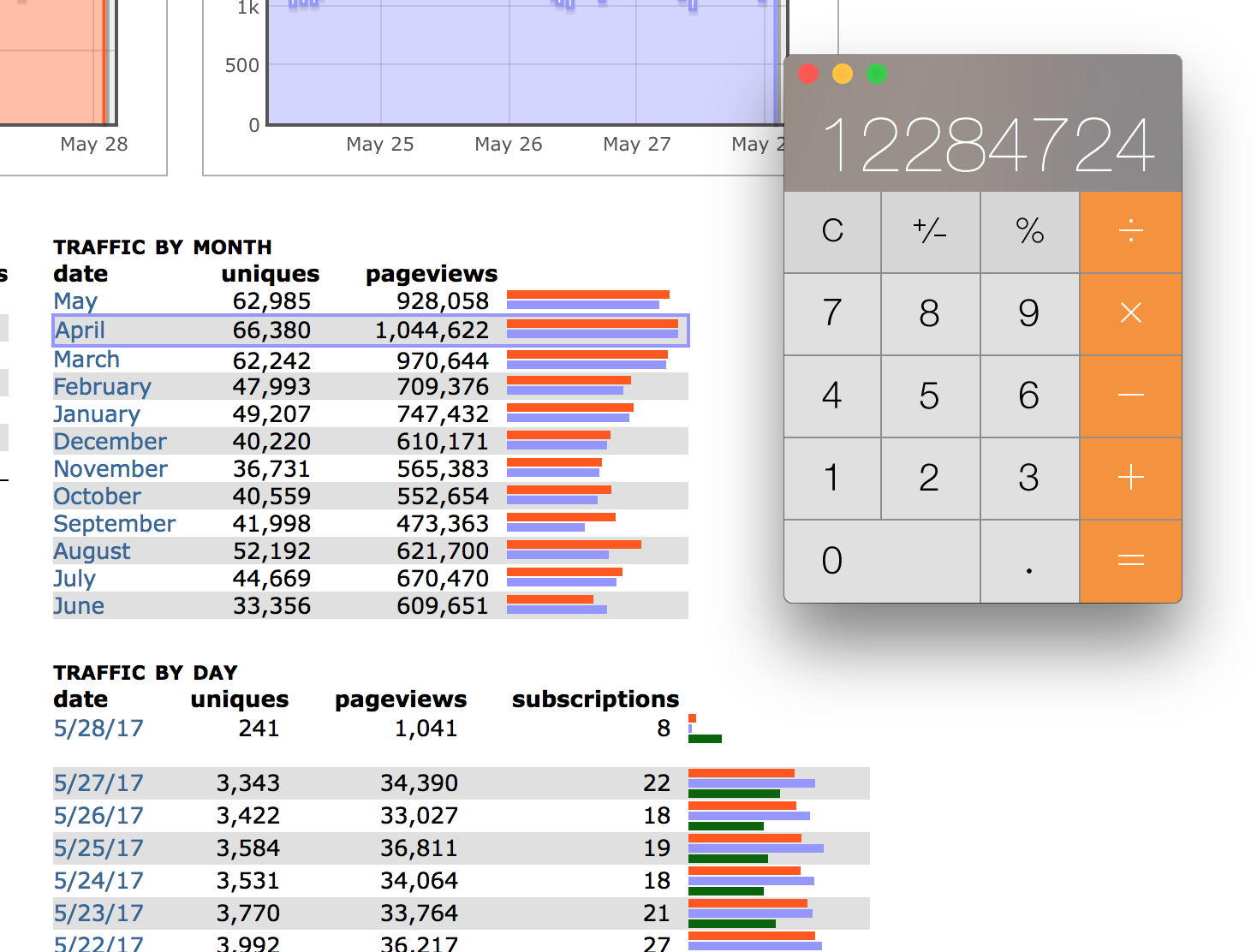Open the July monthly traffic link
Screen dimensions: 1257x952
click(74, 579)
